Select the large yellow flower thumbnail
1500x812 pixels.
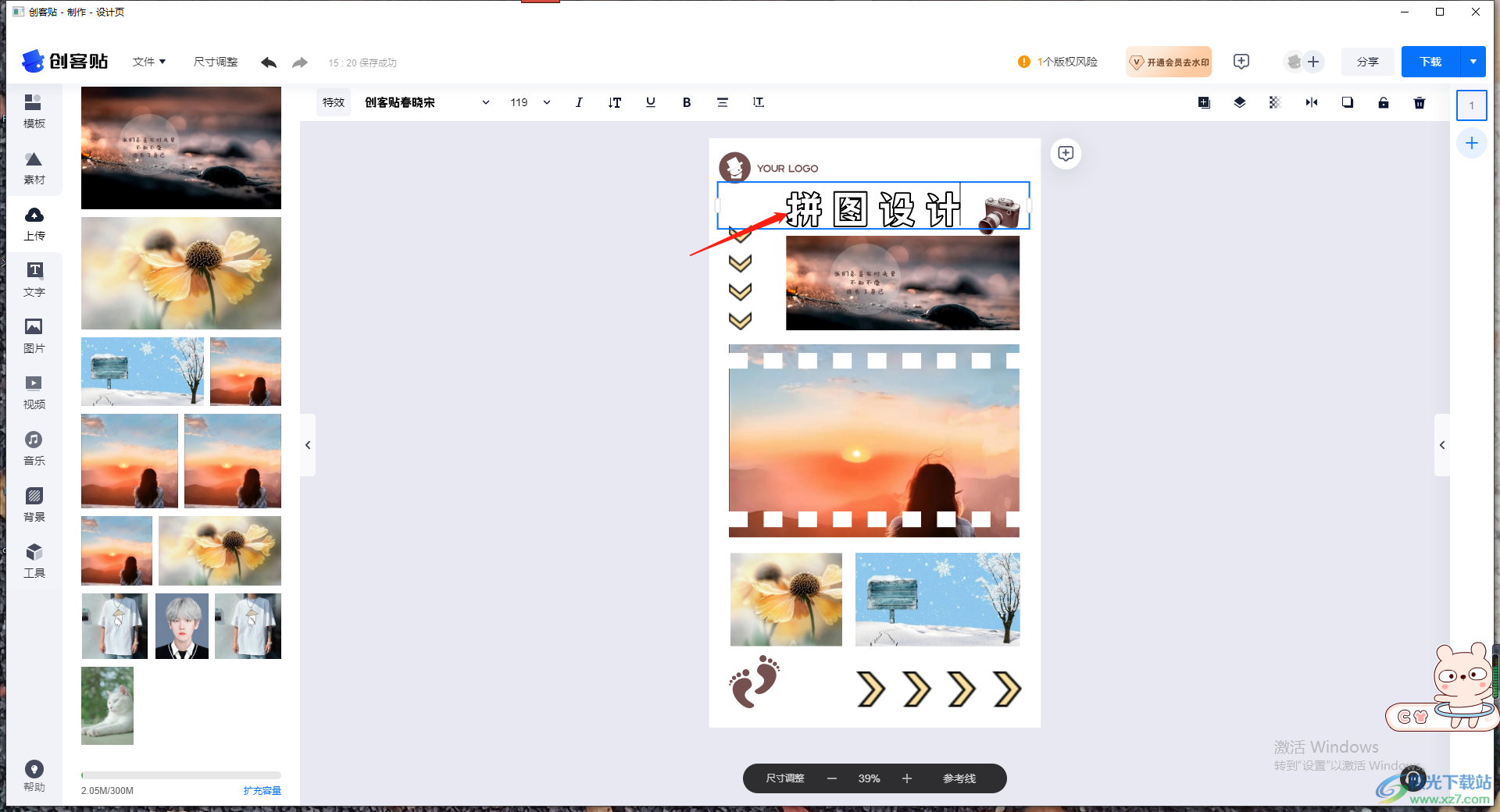coord(181,273)
